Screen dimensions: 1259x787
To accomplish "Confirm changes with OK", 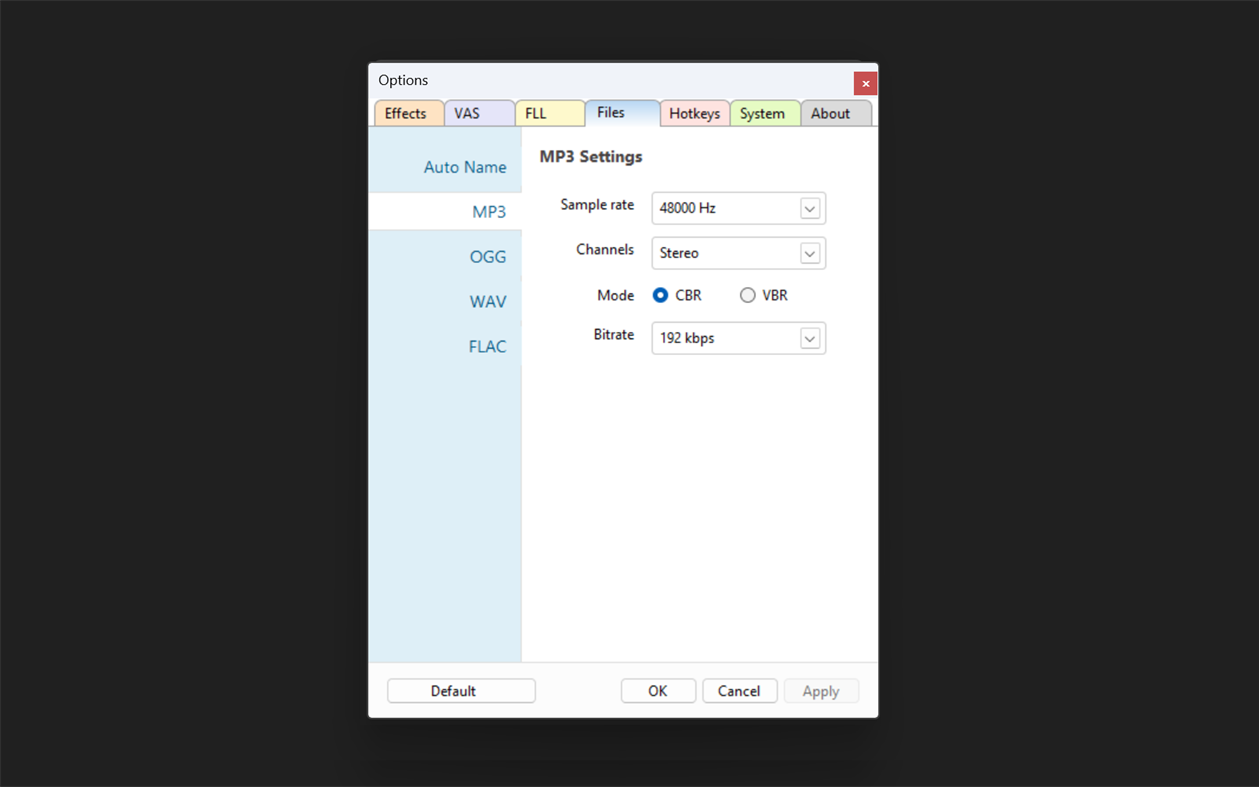I will pyautogui.click(x=658, y=690).
